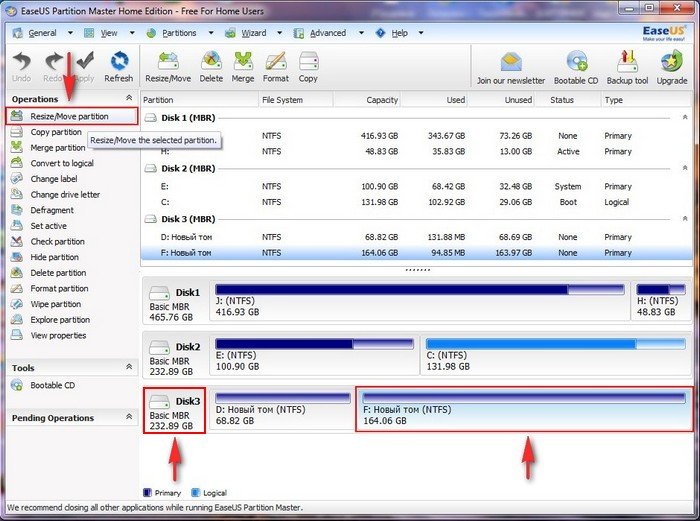Collapse Disk 2 (MBR) group

[x=685, y=168]
